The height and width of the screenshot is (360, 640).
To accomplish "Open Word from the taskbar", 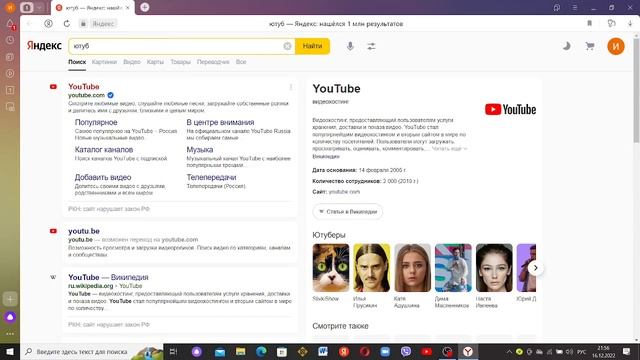I will pyautogui.click(x=323, y=351).
